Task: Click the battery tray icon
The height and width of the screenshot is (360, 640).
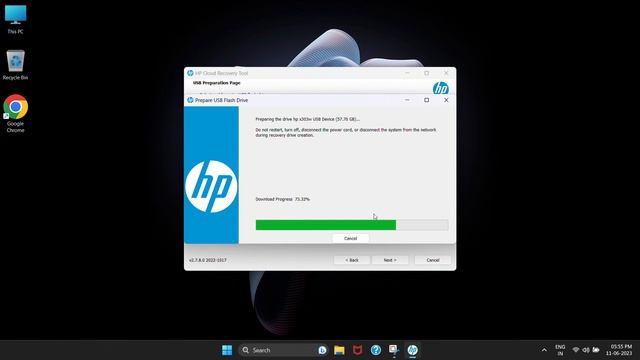Action: point(596,350)
